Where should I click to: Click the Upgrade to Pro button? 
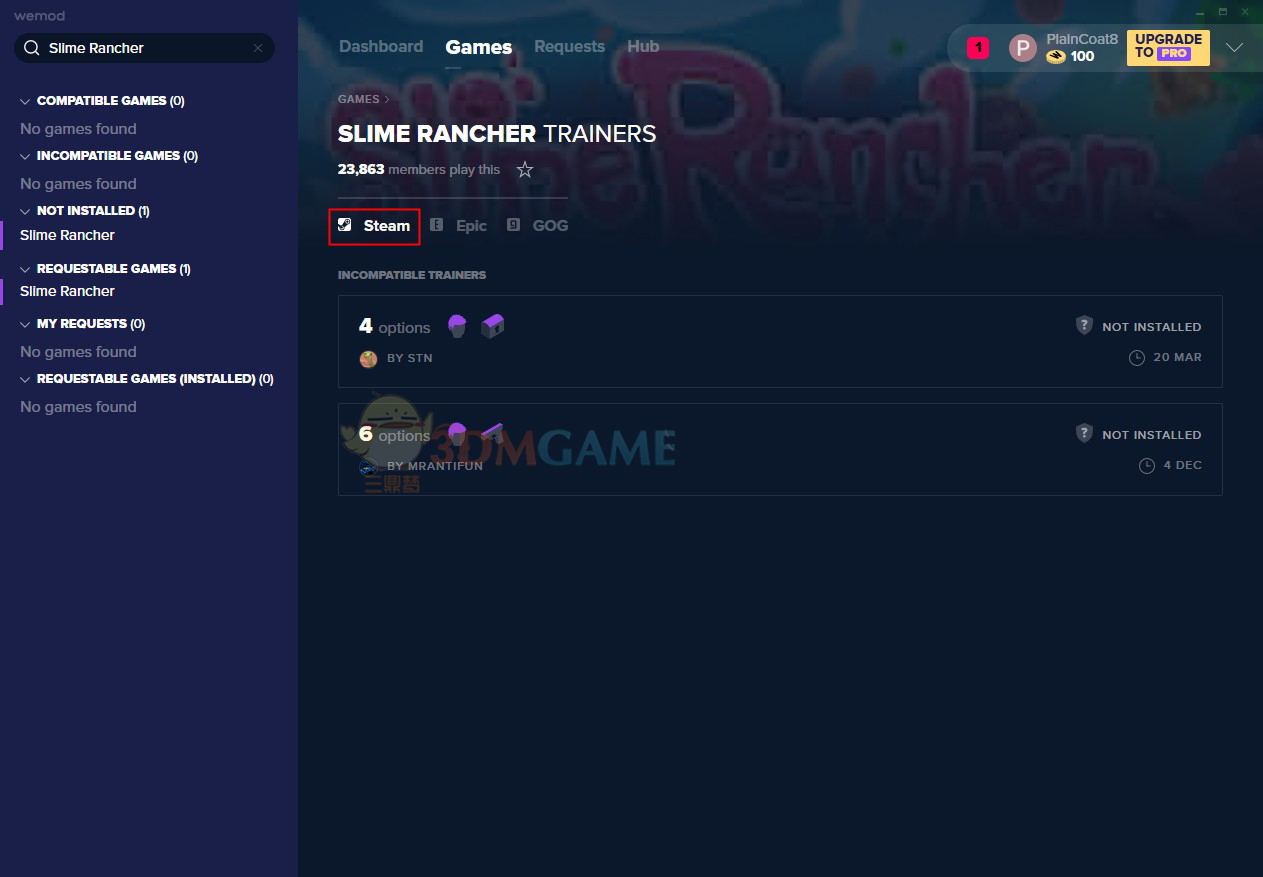tap(1167, 47)
